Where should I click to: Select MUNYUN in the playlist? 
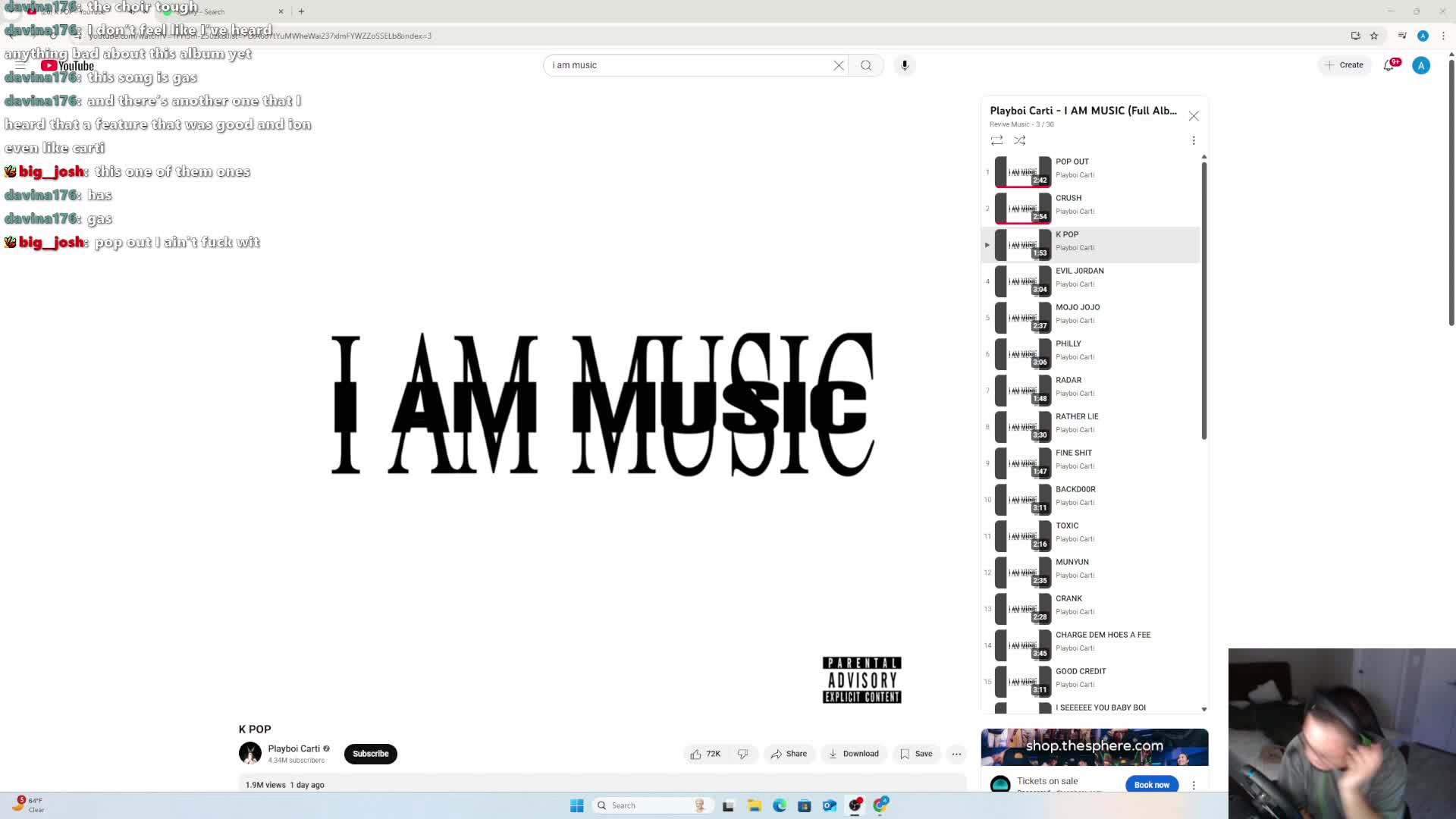(1091, 573)
